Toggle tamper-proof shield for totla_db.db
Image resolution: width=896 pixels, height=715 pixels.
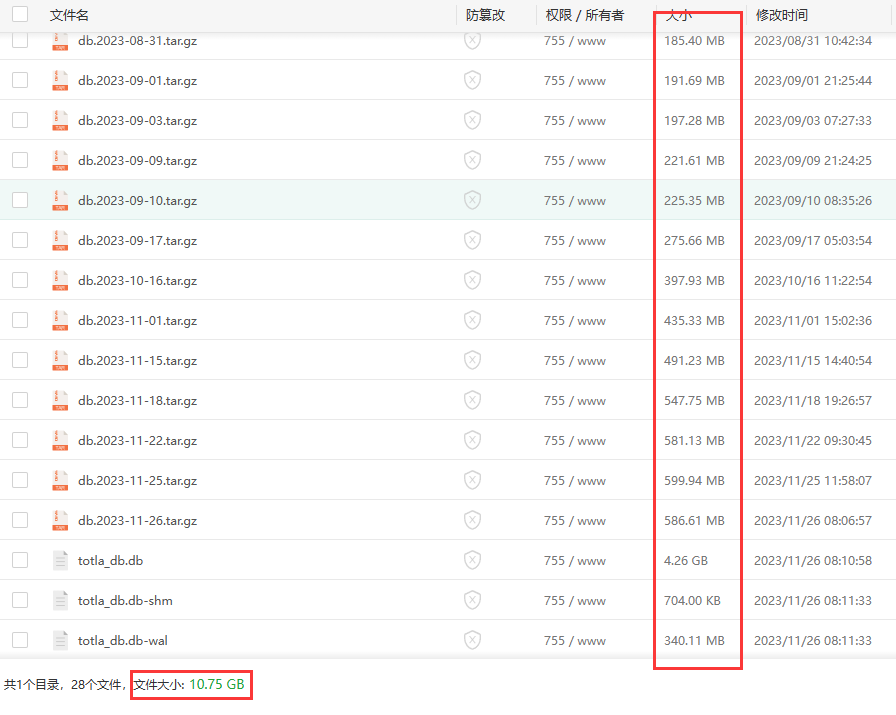(x=472, y=560)
